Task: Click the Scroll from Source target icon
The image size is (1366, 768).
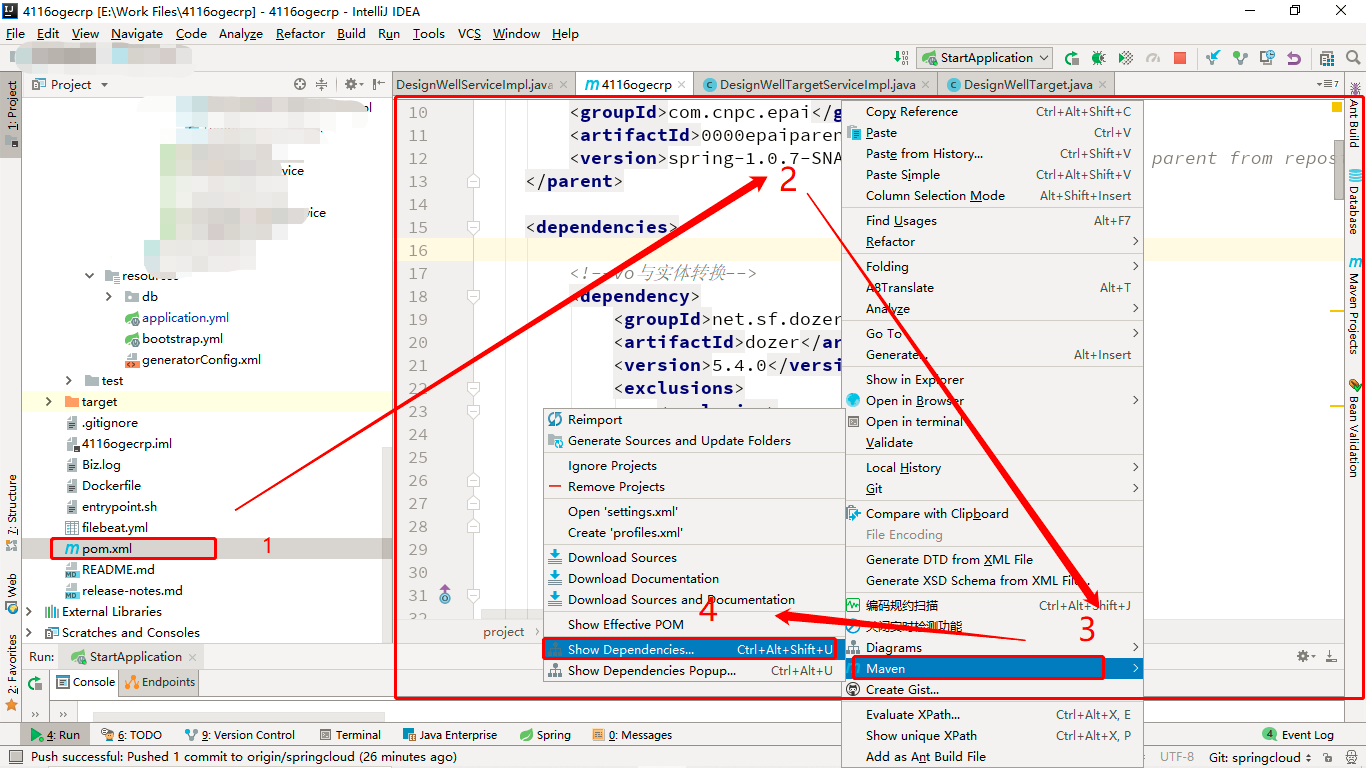Action: point(300,85)
